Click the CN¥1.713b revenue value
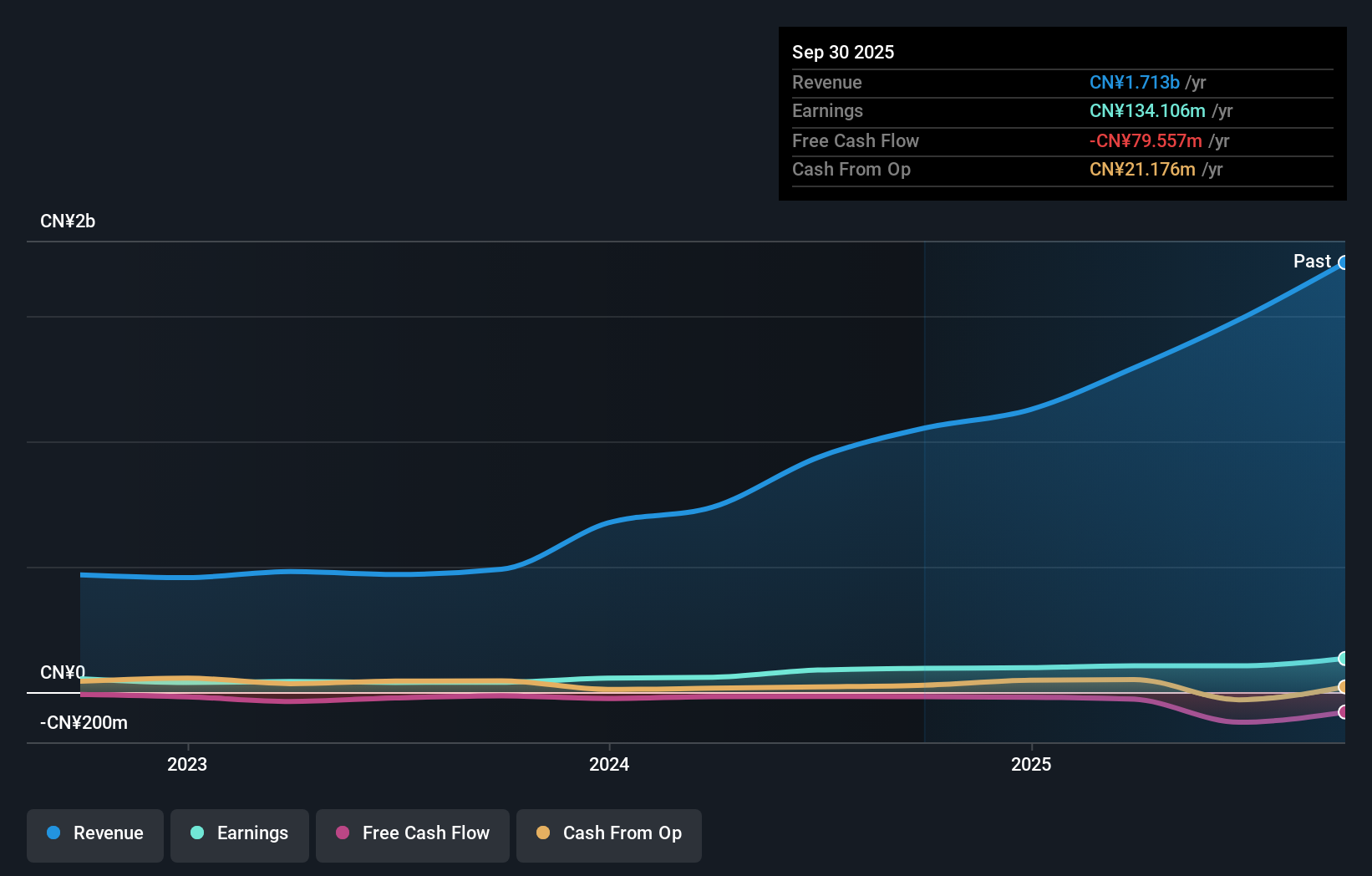Viewport: 1372px width, 876px height. (1134, 83)
